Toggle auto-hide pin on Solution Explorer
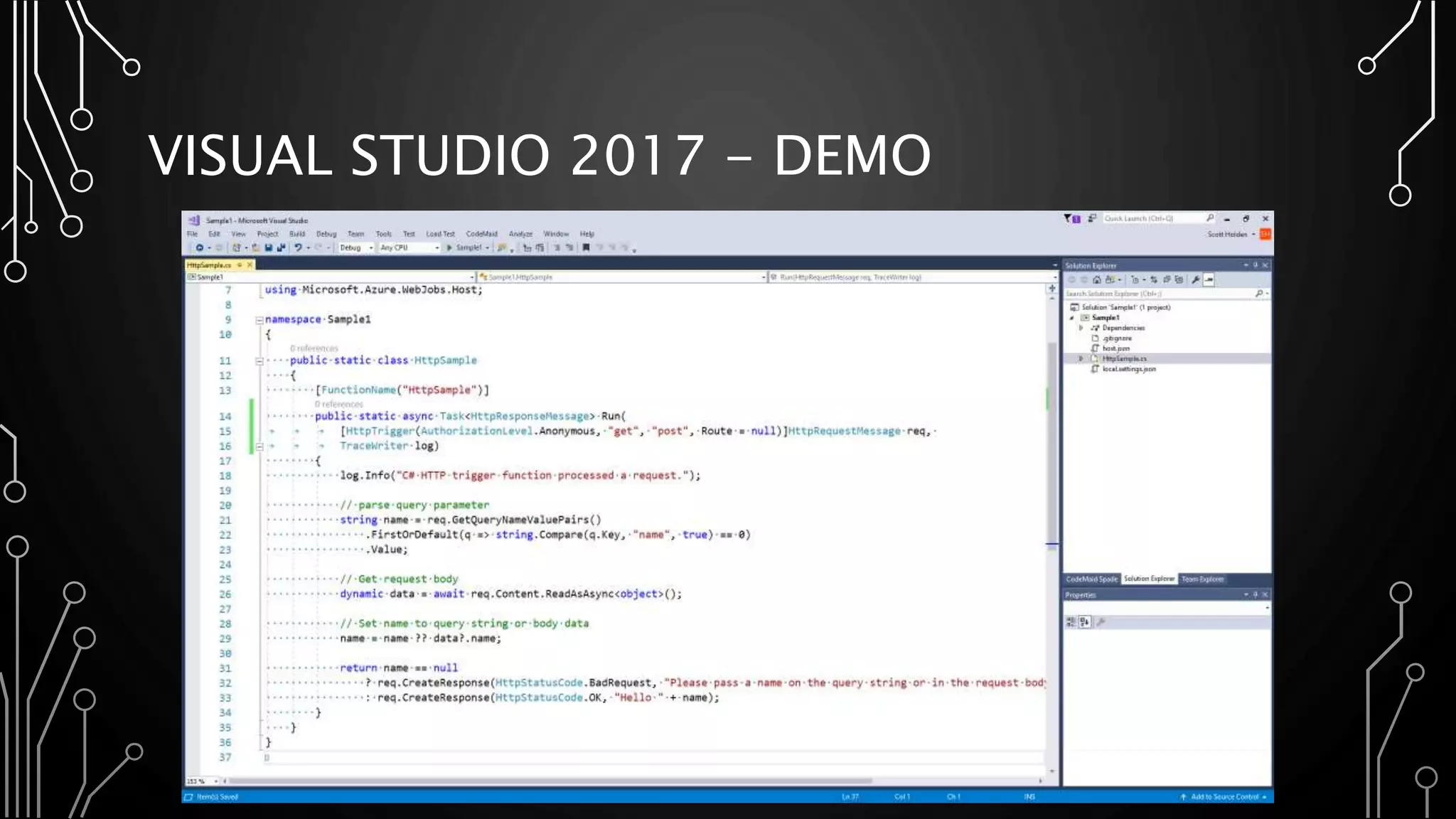1456x819 pixels. coord(1256,265)
